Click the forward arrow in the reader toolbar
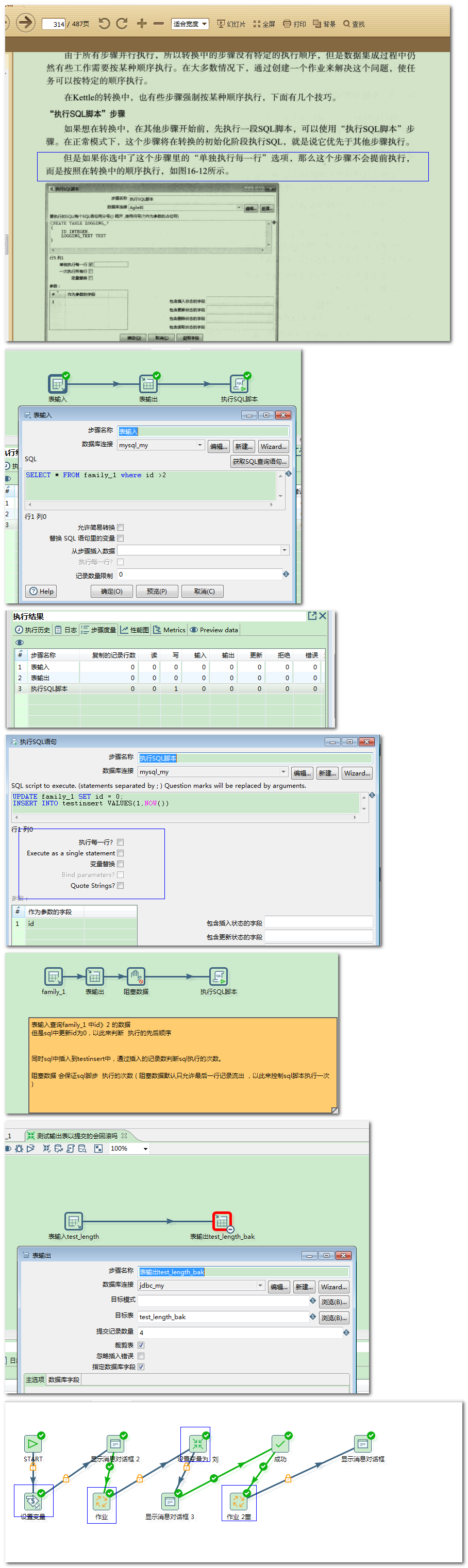 point(25,23)
